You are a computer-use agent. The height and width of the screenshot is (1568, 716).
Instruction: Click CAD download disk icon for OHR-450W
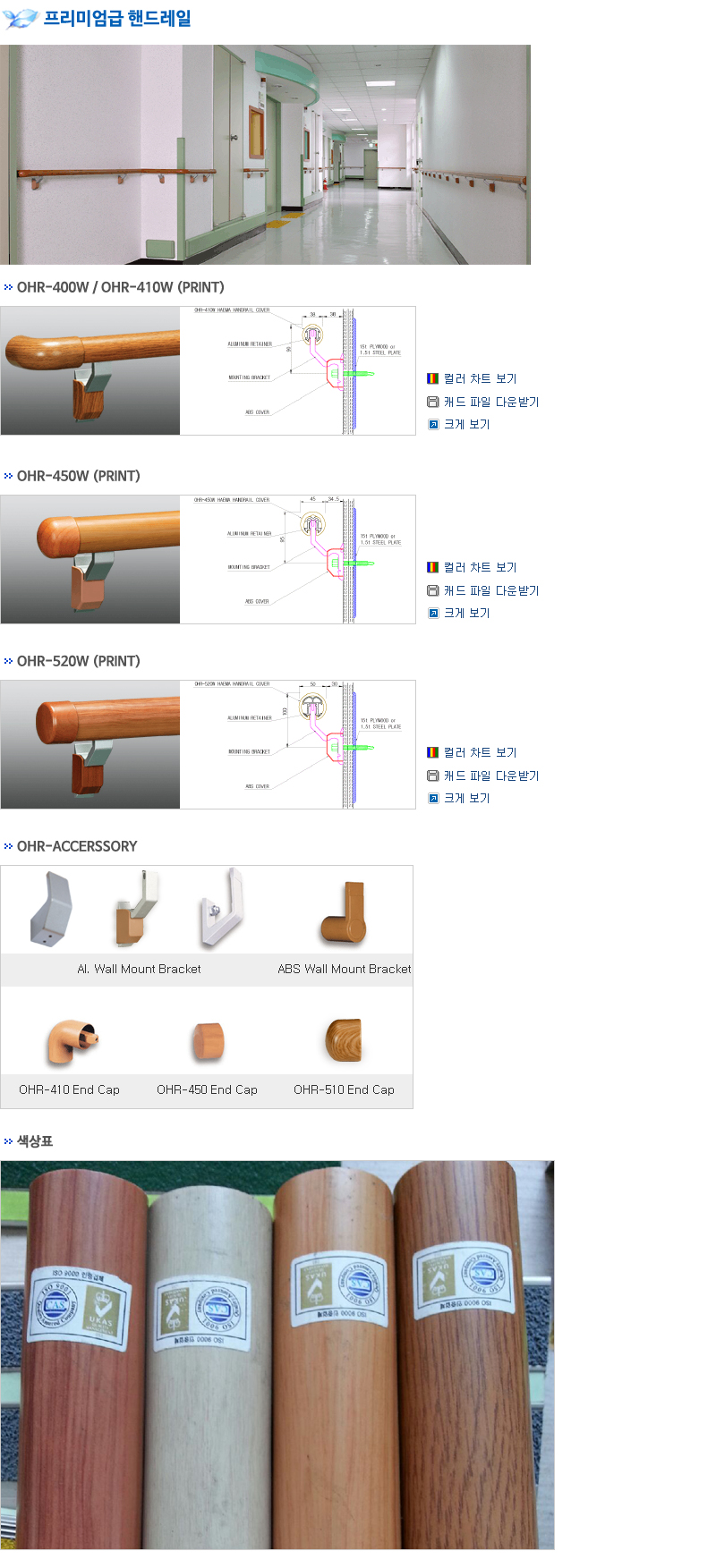click(432, 590)
